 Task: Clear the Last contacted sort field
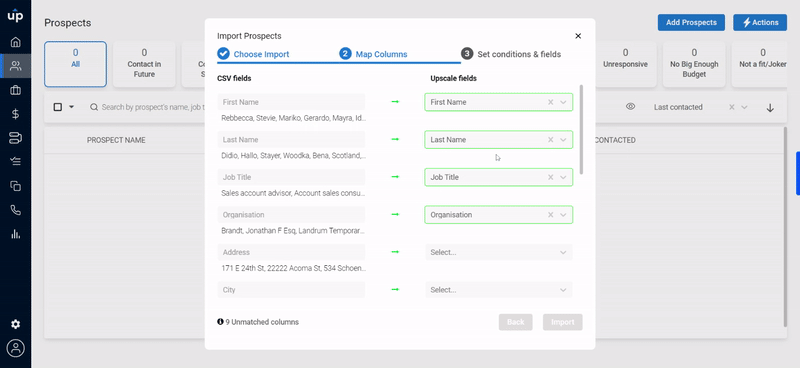[x=732, y=107]
